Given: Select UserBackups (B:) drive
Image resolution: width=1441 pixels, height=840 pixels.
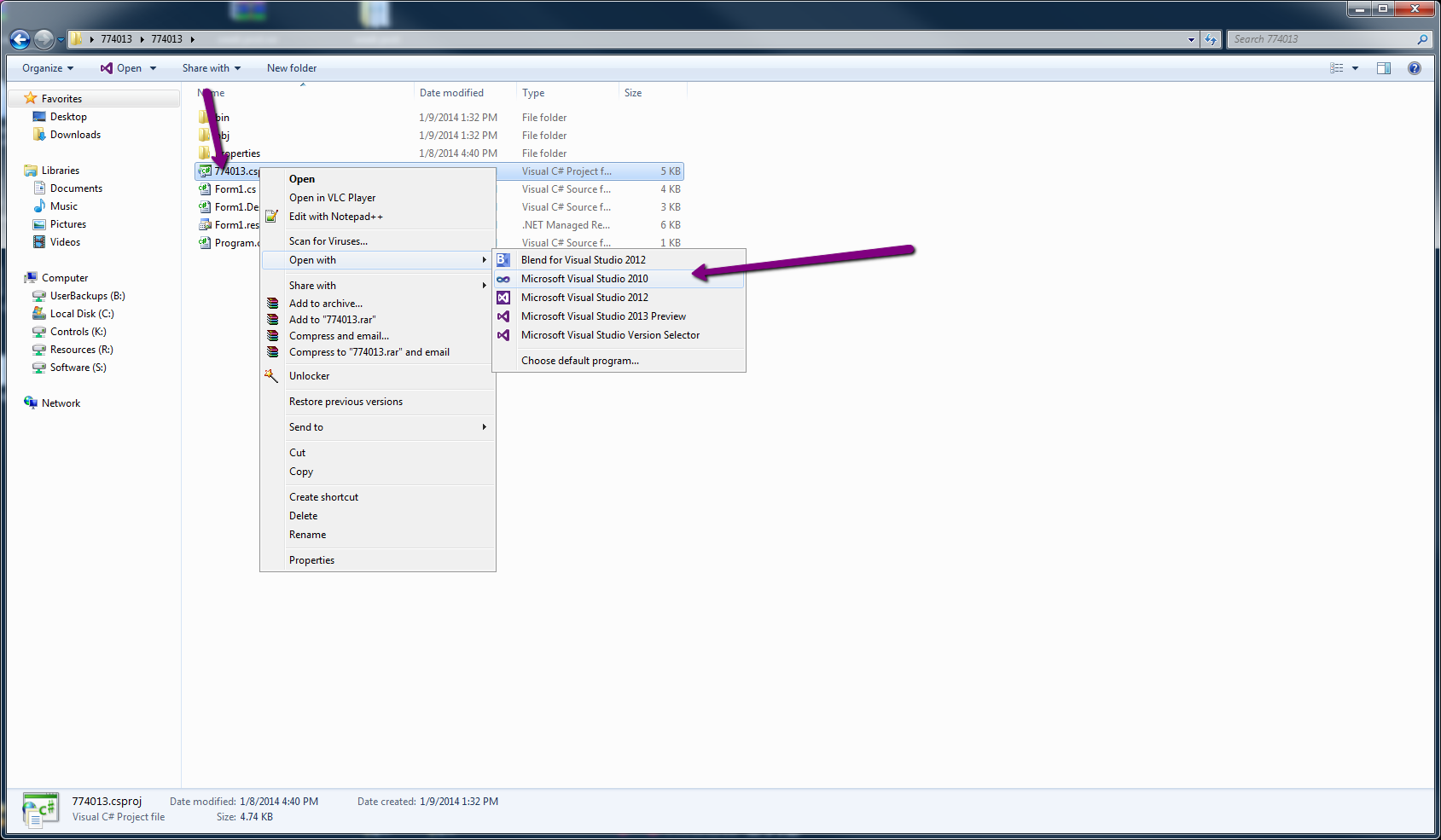Looking at the screenshot, I should click(87, 296).
